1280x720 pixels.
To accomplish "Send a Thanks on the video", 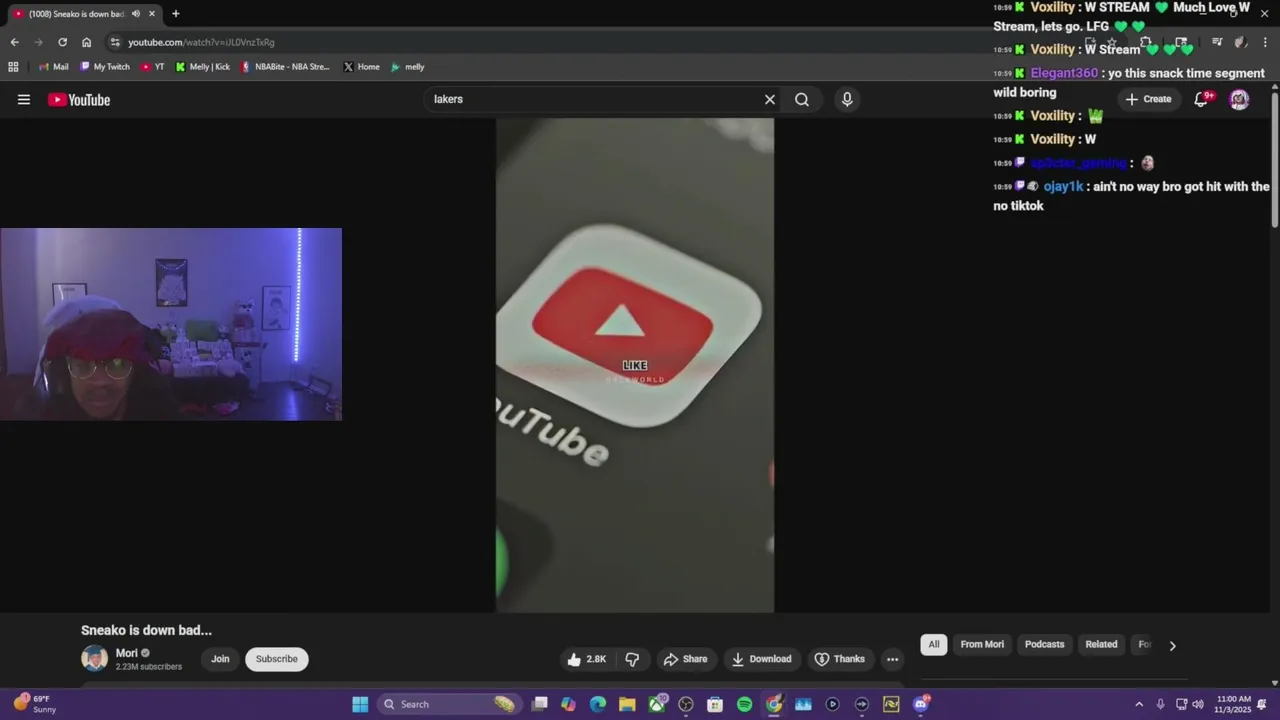I will click(839, 659).
